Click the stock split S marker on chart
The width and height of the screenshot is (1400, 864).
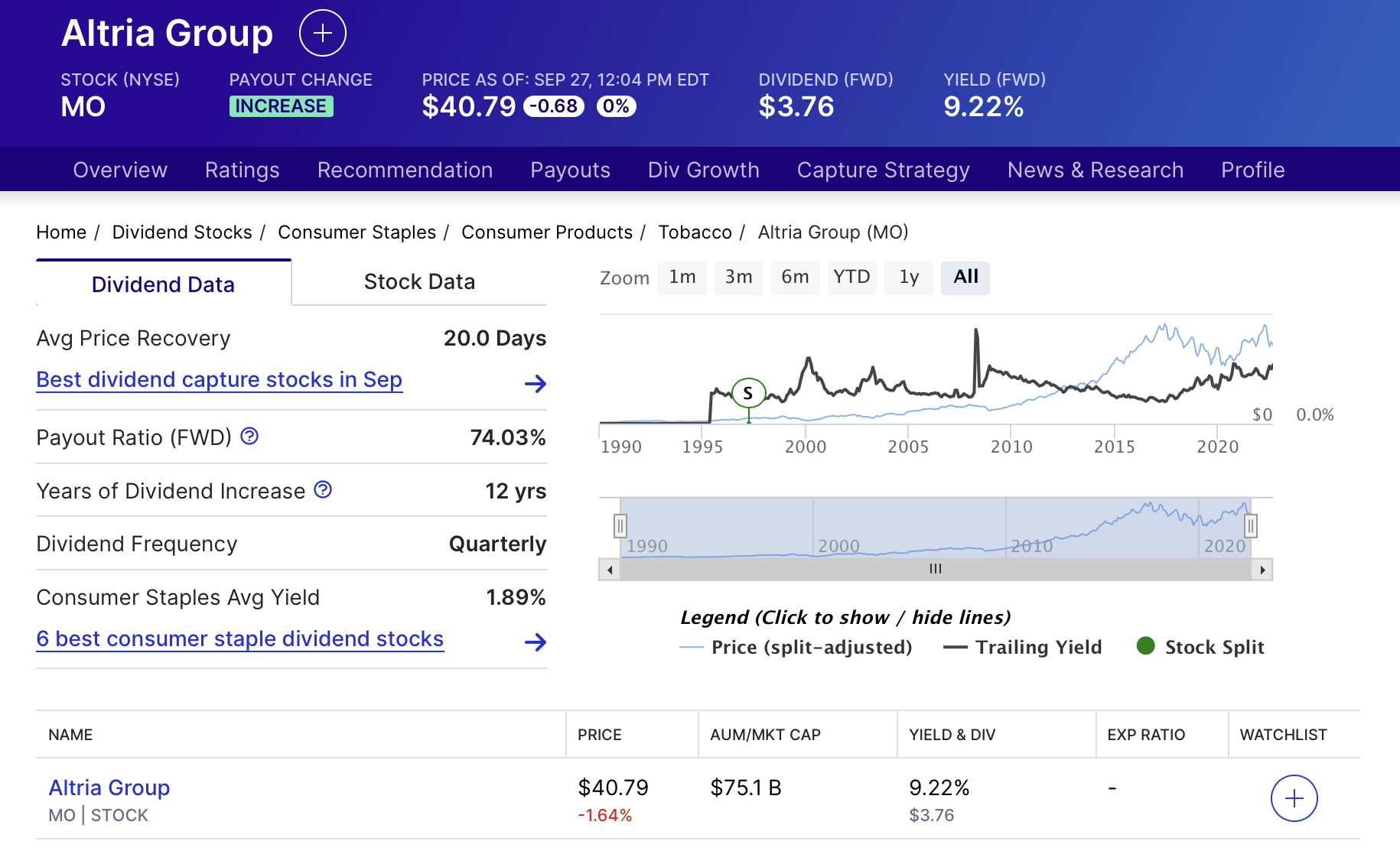pos(748,394)
